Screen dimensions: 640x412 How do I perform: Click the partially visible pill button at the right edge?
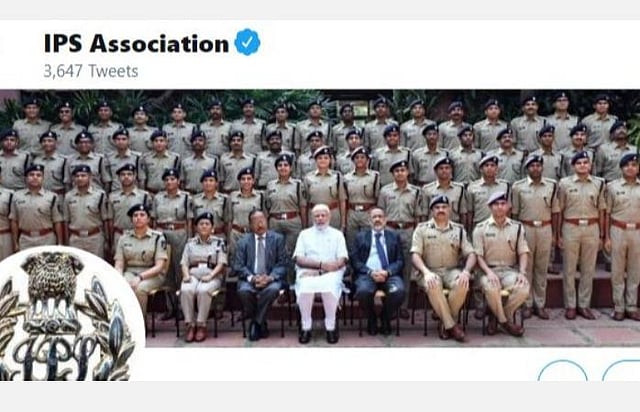pyautogui.click(x=621, y=371)
